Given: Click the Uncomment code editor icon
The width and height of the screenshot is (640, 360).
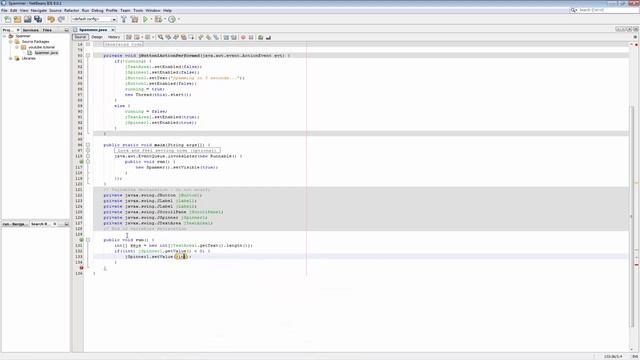Looking at the screenshot, I should [268, 37].
